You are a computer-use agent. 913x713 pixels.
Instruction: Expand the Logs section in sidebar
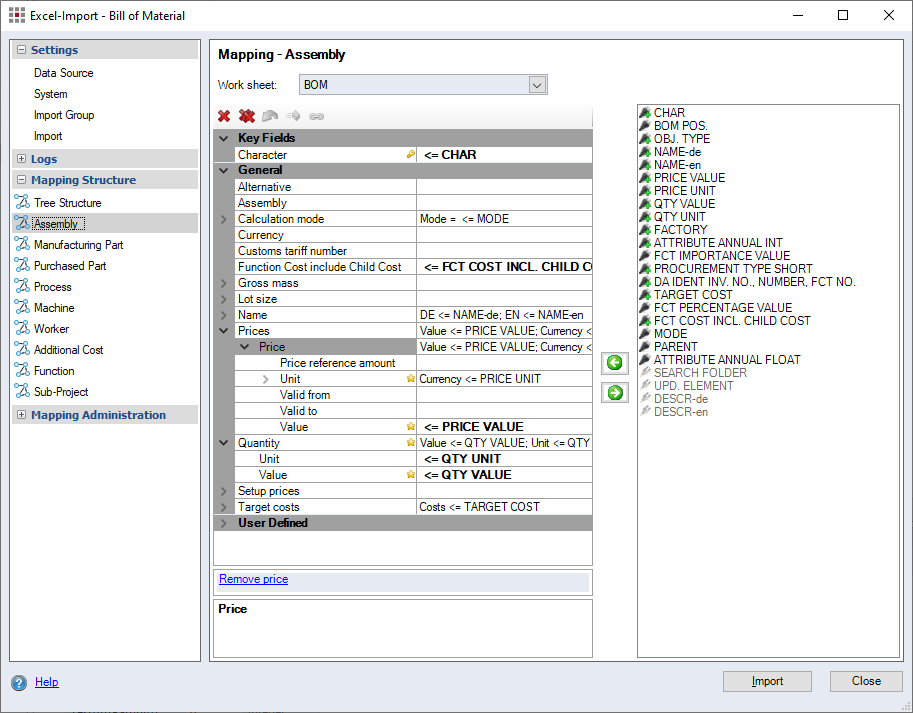(22, 159)
